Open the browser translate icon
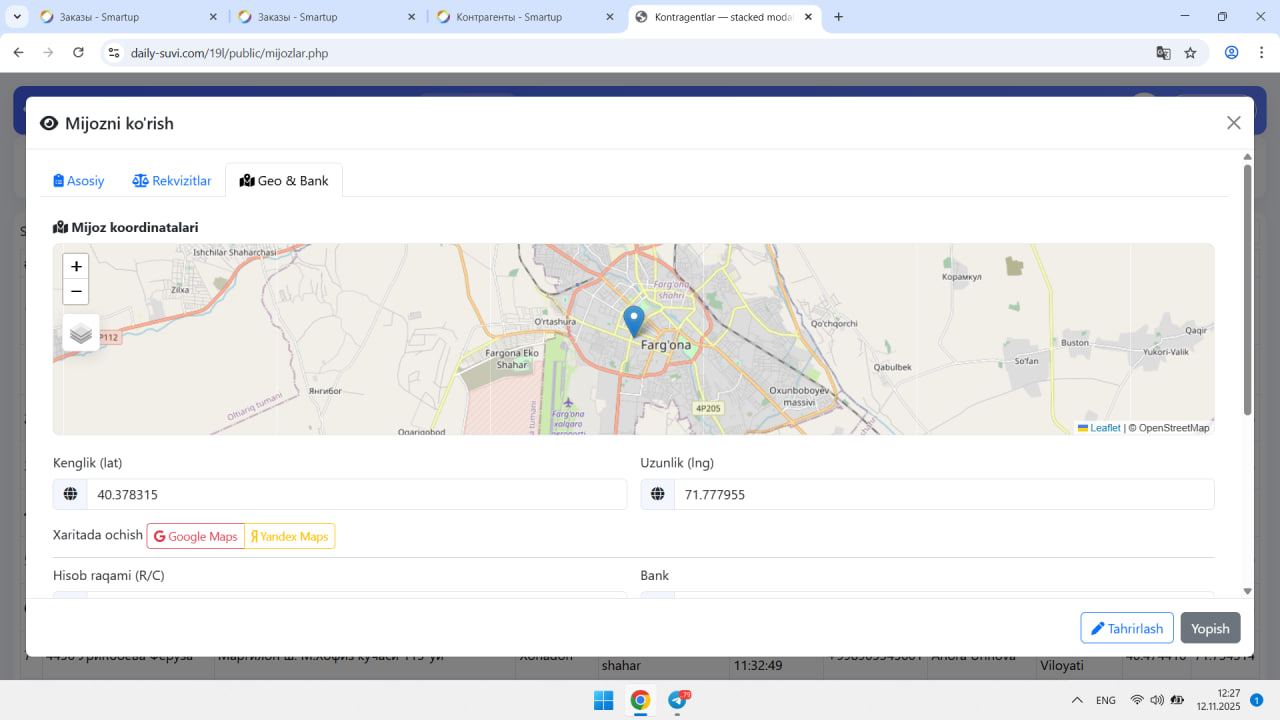The height and width of the screenshot is (720, 1280). click(1163, 53)
